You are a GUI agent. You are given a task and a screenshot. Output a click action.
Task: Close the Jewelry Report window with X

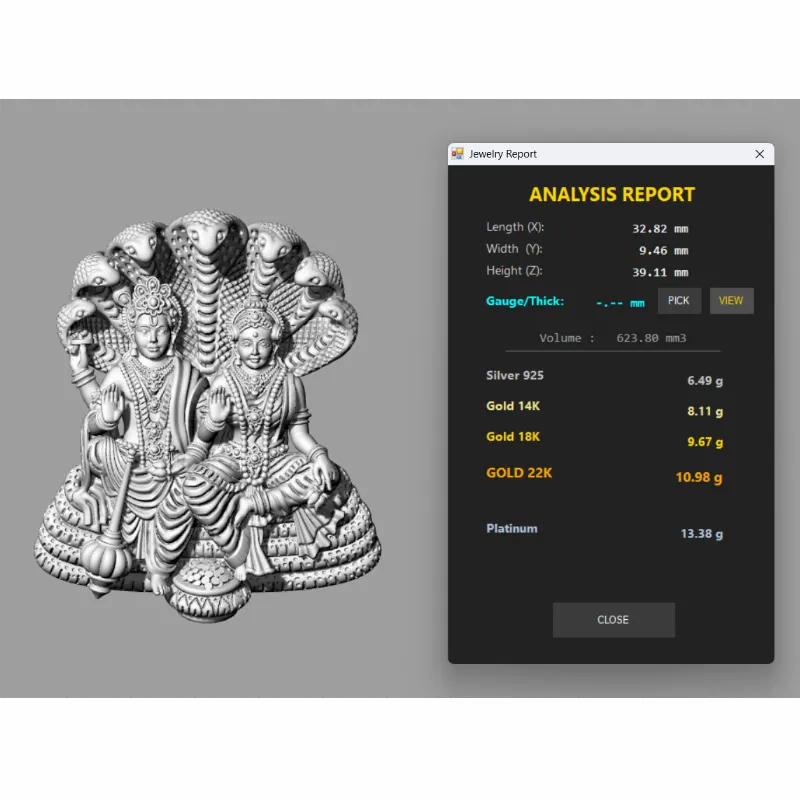[759, 154]
